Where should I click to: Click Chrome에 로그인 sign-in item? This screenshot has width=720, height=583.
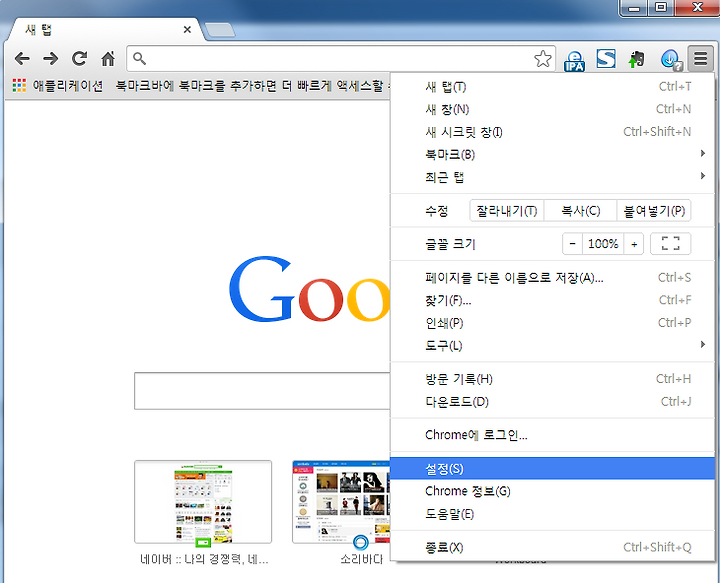[552, 435]
